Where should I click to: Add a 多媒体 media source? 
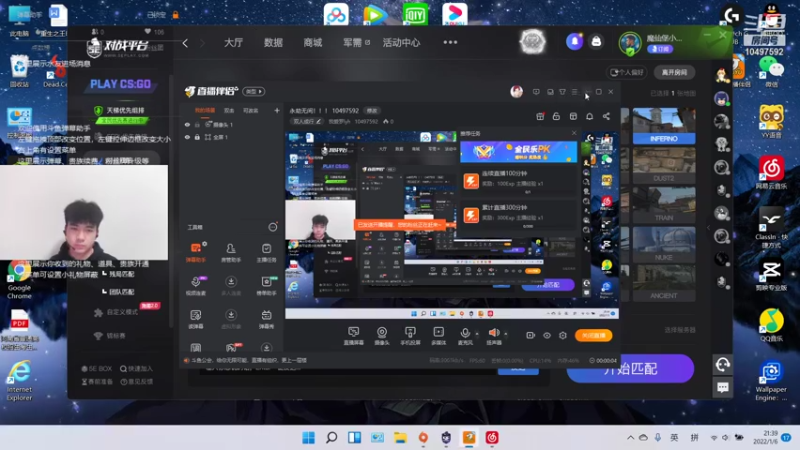point(438,336)
